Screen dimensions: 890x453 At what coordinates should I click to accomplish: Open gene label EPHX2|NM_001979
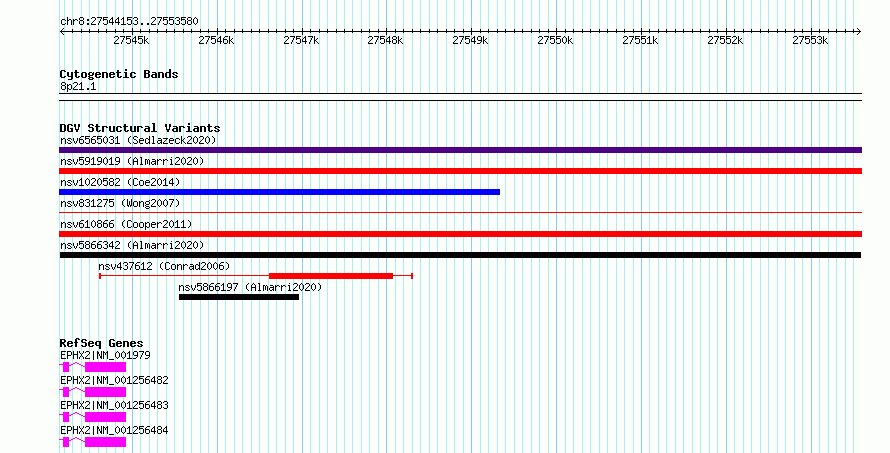tap(106, 355)
